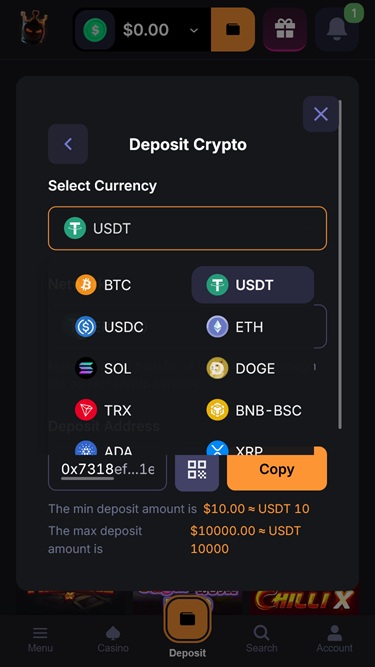This screenshot has width=375, height=667.
Task: Choose BNB-BSC currency option
Action: pos(253,410)
